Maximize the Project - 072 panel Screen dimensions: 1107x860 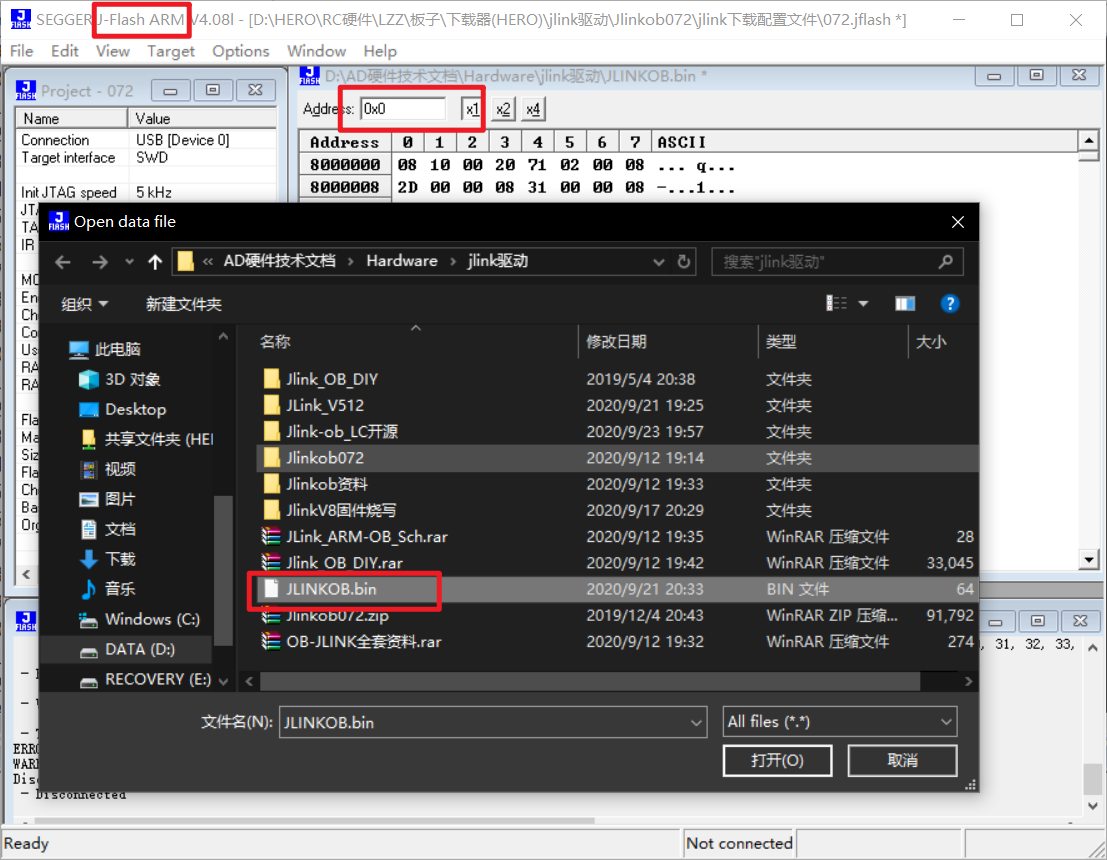pyautogui.click(x=213, y=90)
